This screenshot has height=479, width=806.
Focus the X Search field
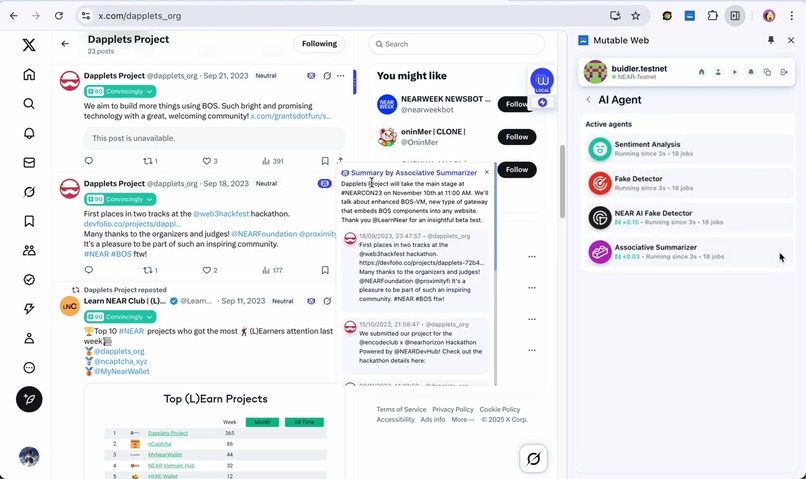[x=456, y=44]
